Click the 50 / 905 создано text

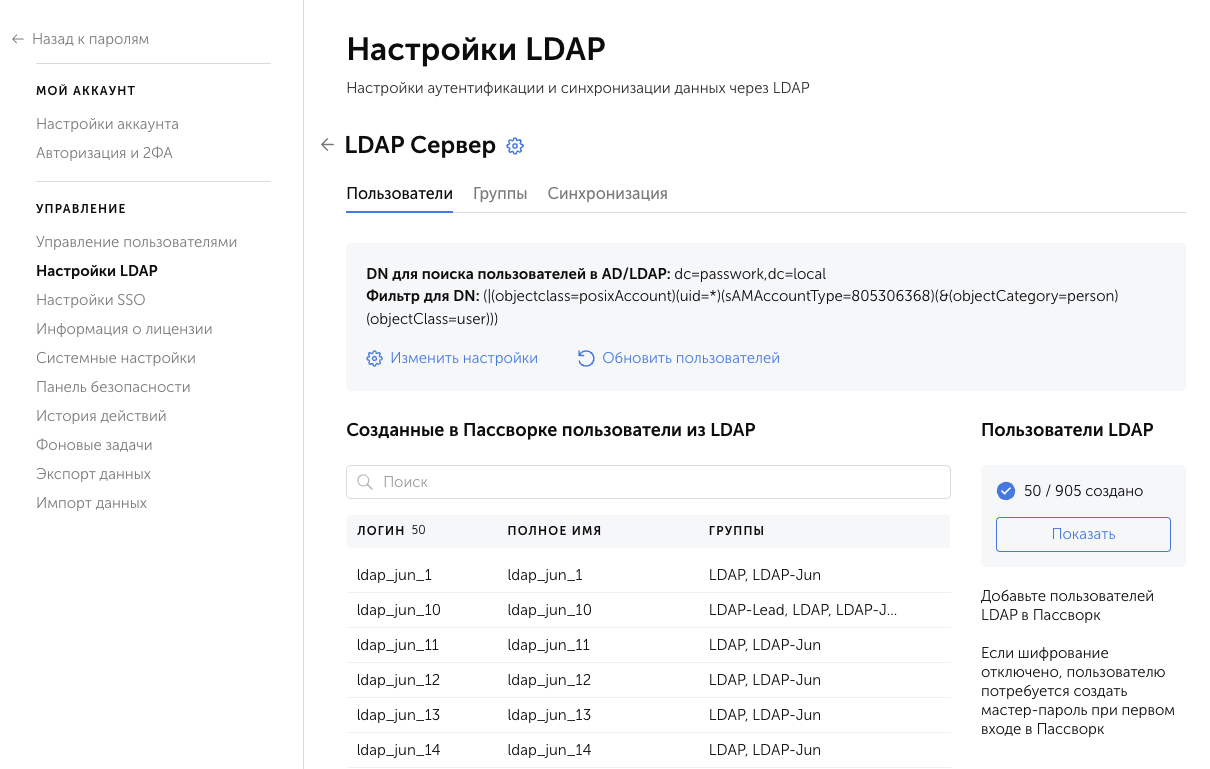(1084, 491)
